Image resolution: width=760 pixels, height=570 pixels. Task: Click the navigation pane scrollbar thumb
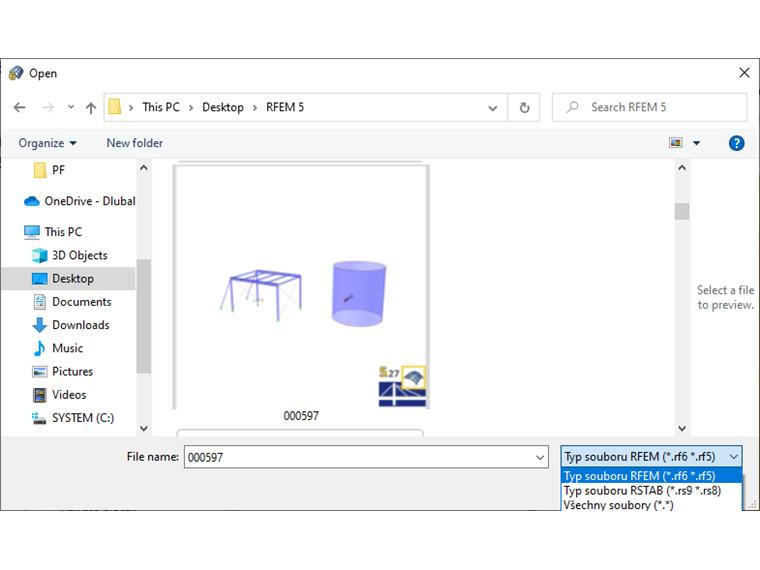click(x=143, y=316)
